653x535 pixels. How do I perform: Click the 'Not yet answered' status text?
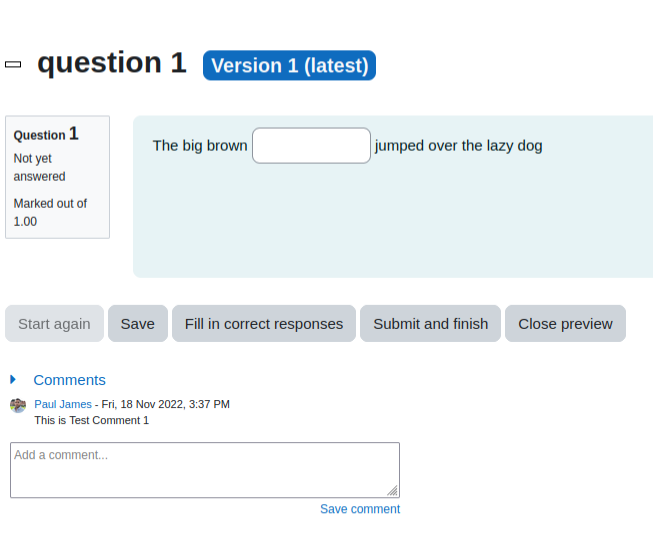pos(40,167)
